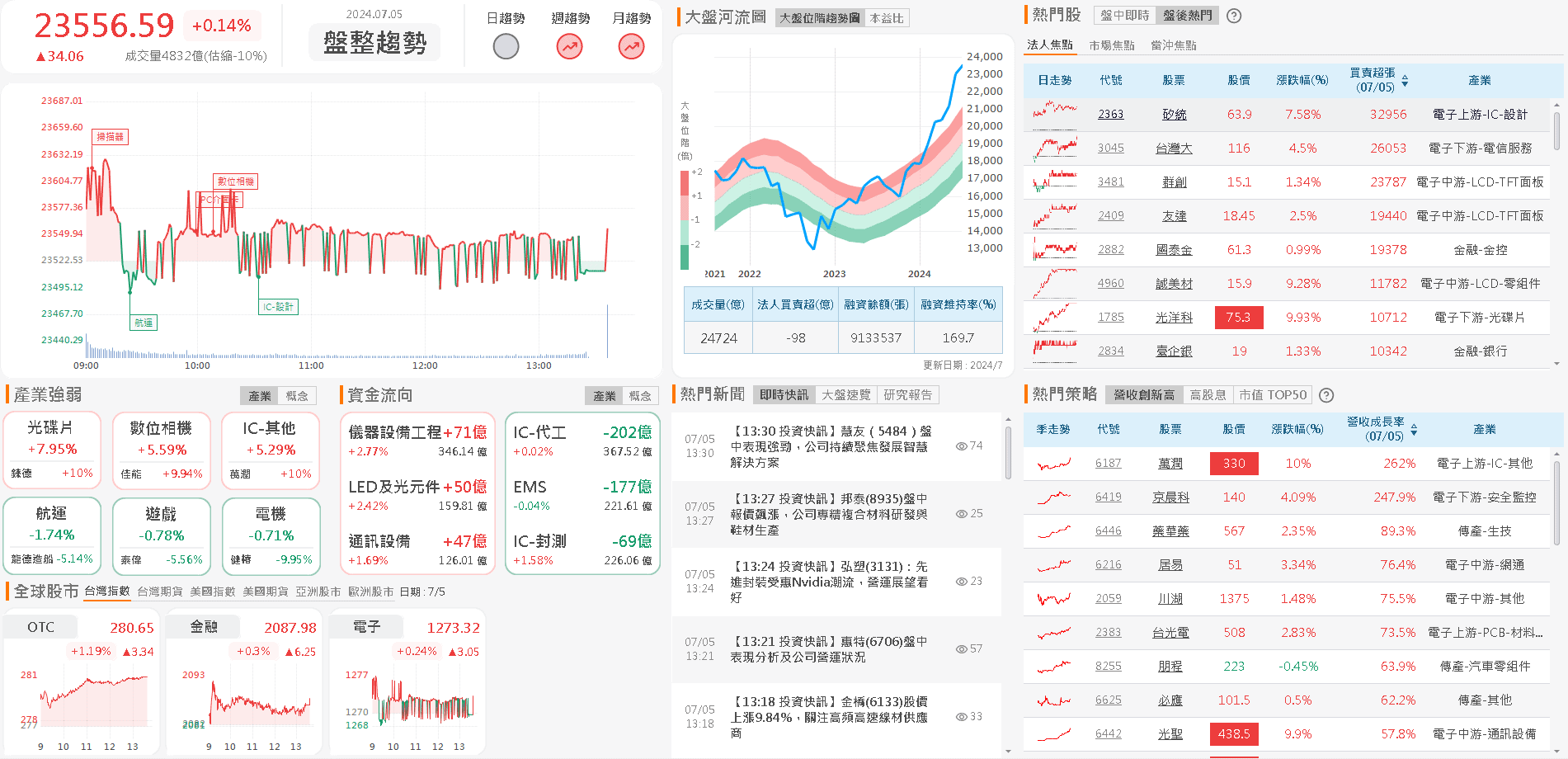1568x759 pixels.
Task: Open 京晨科 stock name link
Action: pyautogui.click(x=1170, y=497)
